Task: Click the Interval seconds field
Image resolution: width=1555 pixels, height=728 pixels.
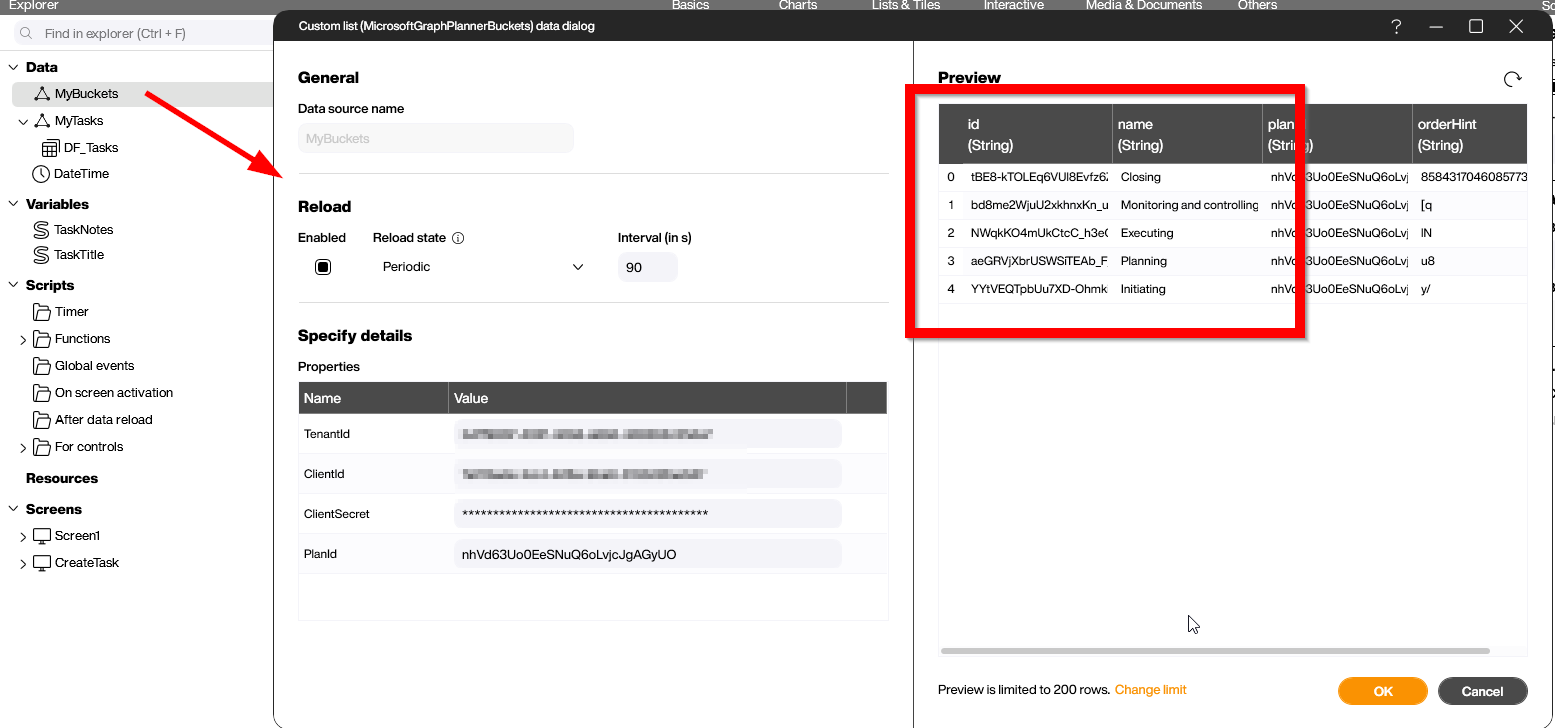Action: (x=647, y=267)
